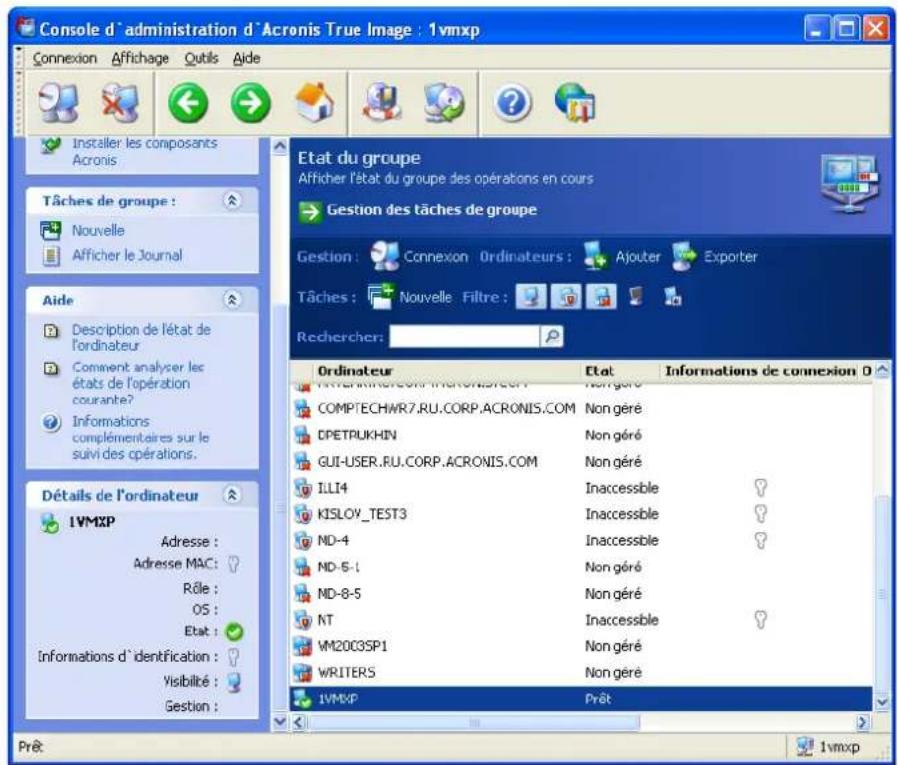
Task: Click the Ajouter computer icon with plus
Action: pyautogui.click(x=596, y=256)
